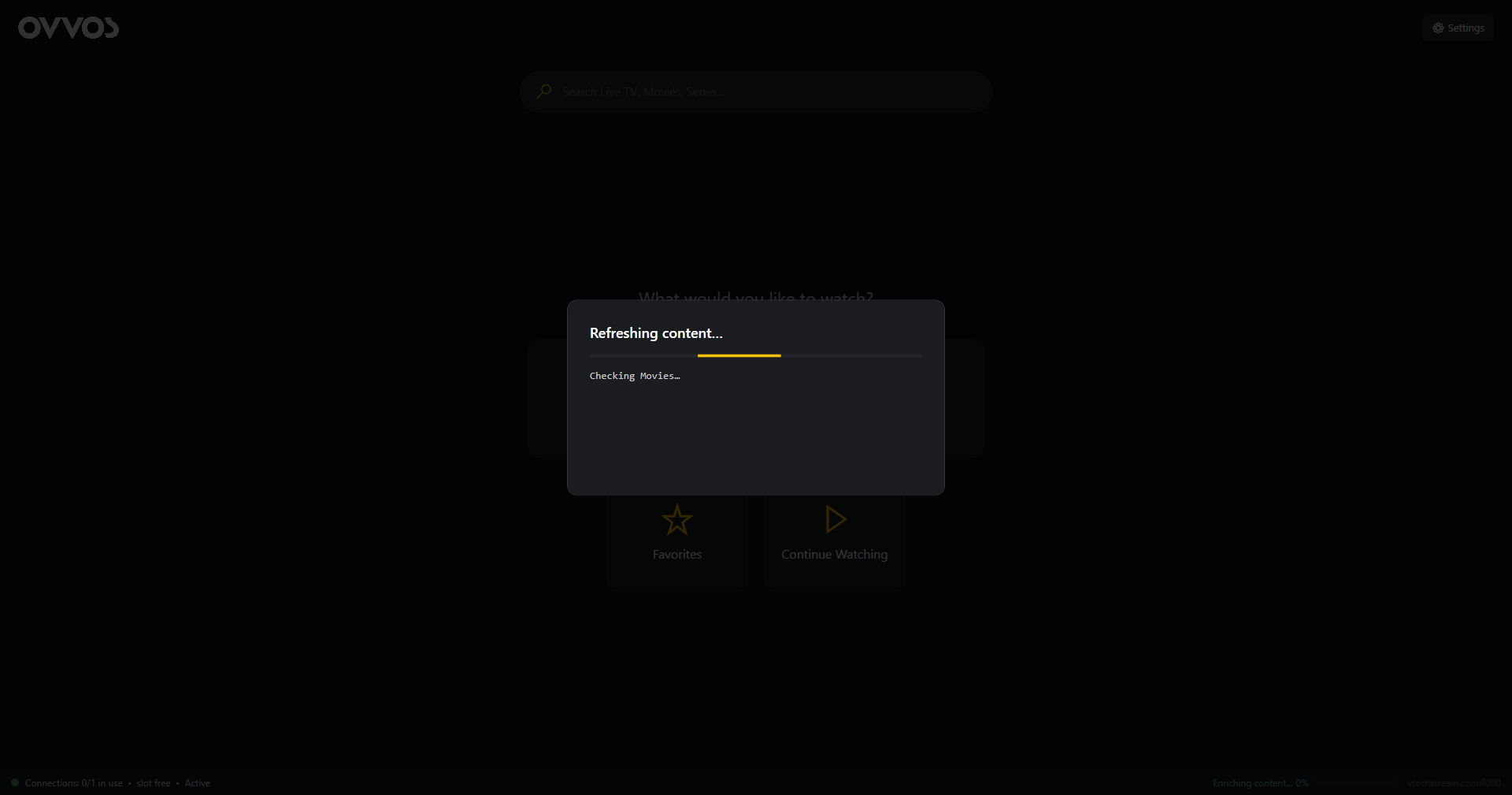The width and height of the screenshot is (1512, 795).
Task: Click the "slot free" status text
Action: pyautogui.click(x=154, y=783)
